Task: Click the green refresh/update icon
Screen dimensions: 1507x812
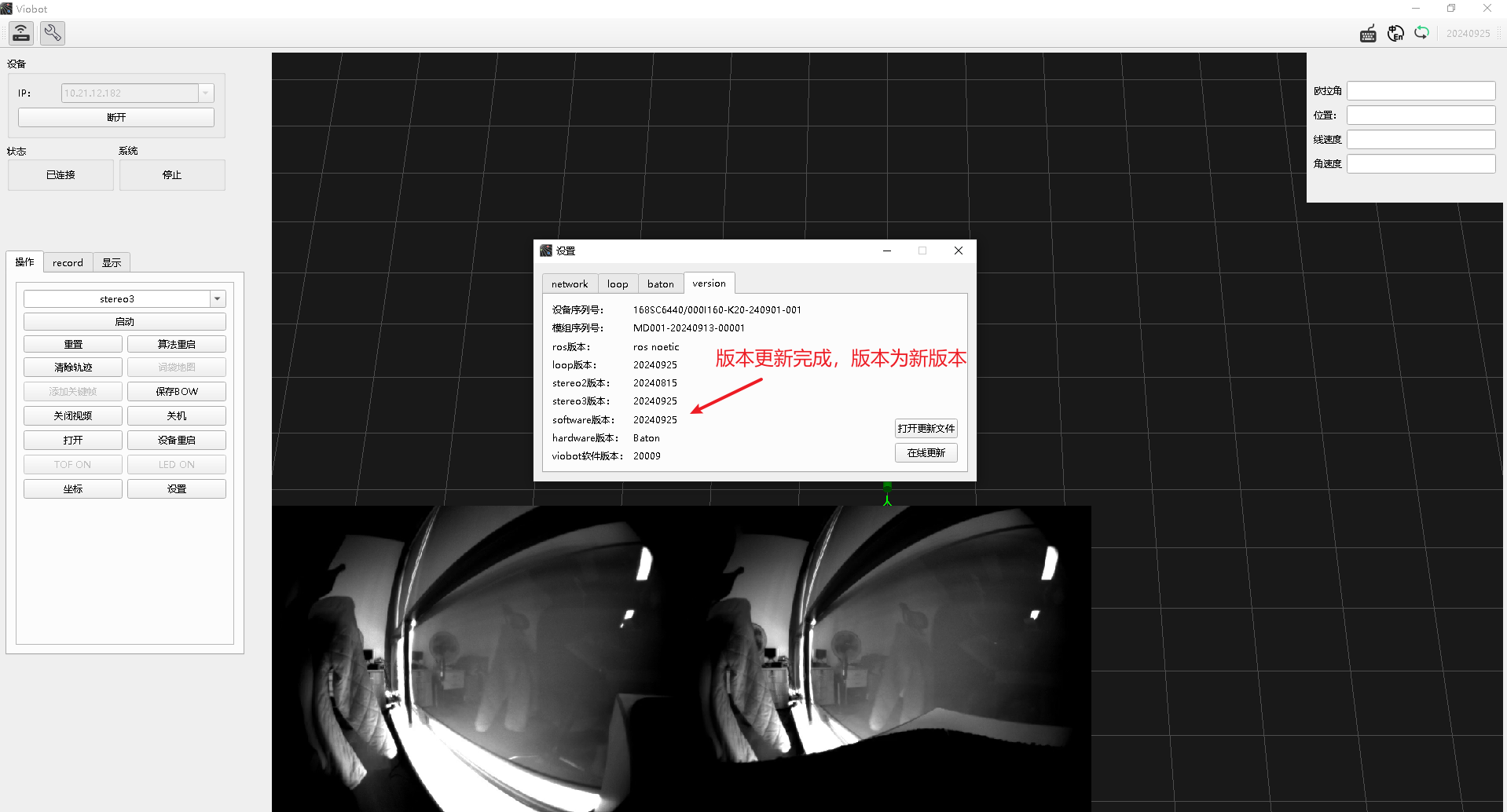Action: [1421, 33]
